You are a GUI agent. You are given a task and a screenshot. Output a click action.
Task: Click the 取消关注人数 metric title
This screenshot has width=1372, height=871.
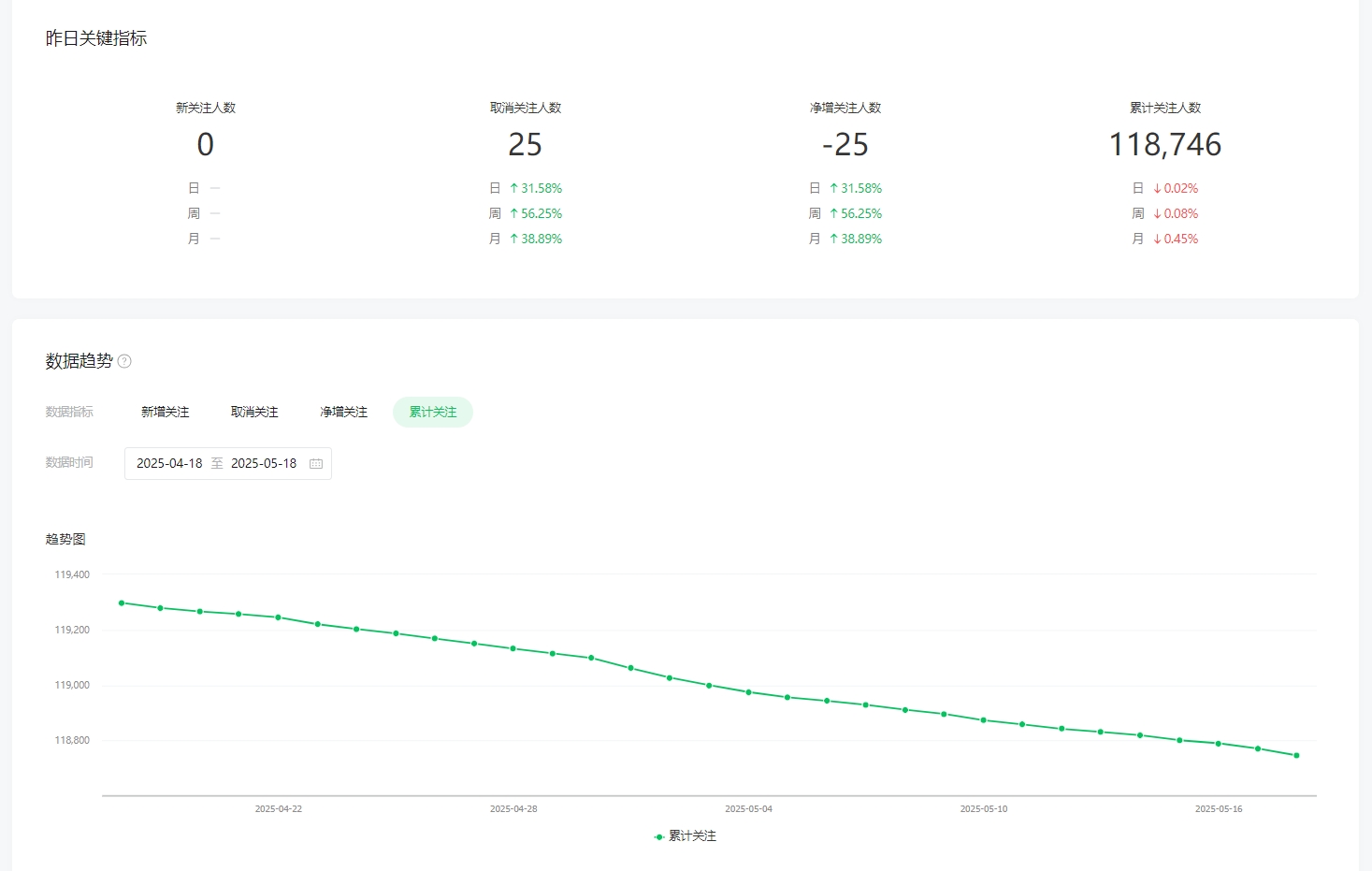(526, 109)
